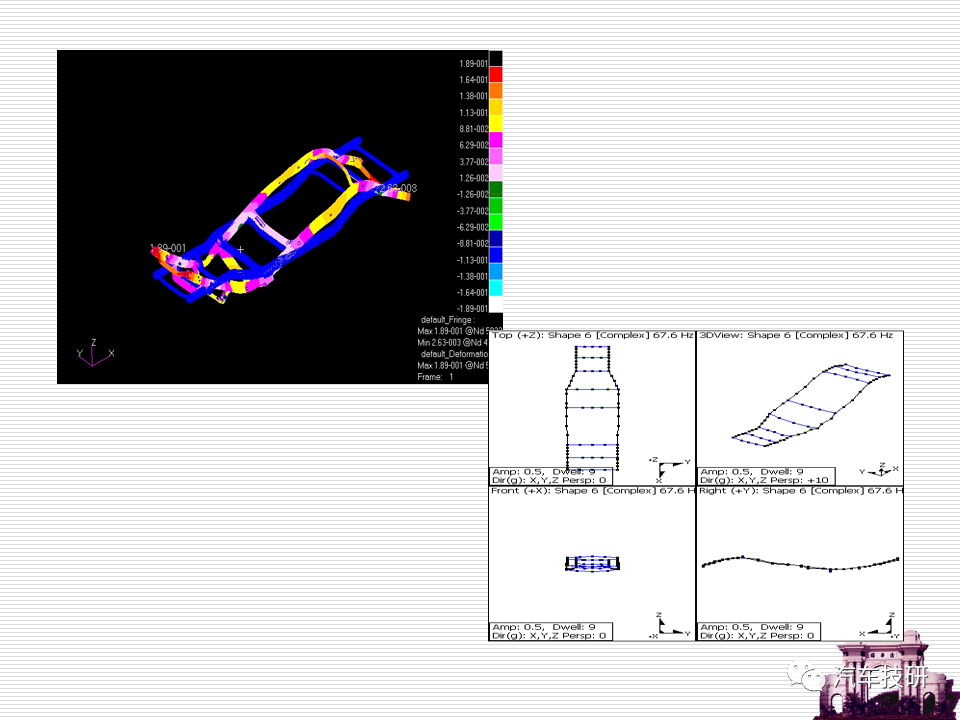
Task: Click the Amp/Dwell info box in the Top (+Z) panel
Action: tap(551, 476)
